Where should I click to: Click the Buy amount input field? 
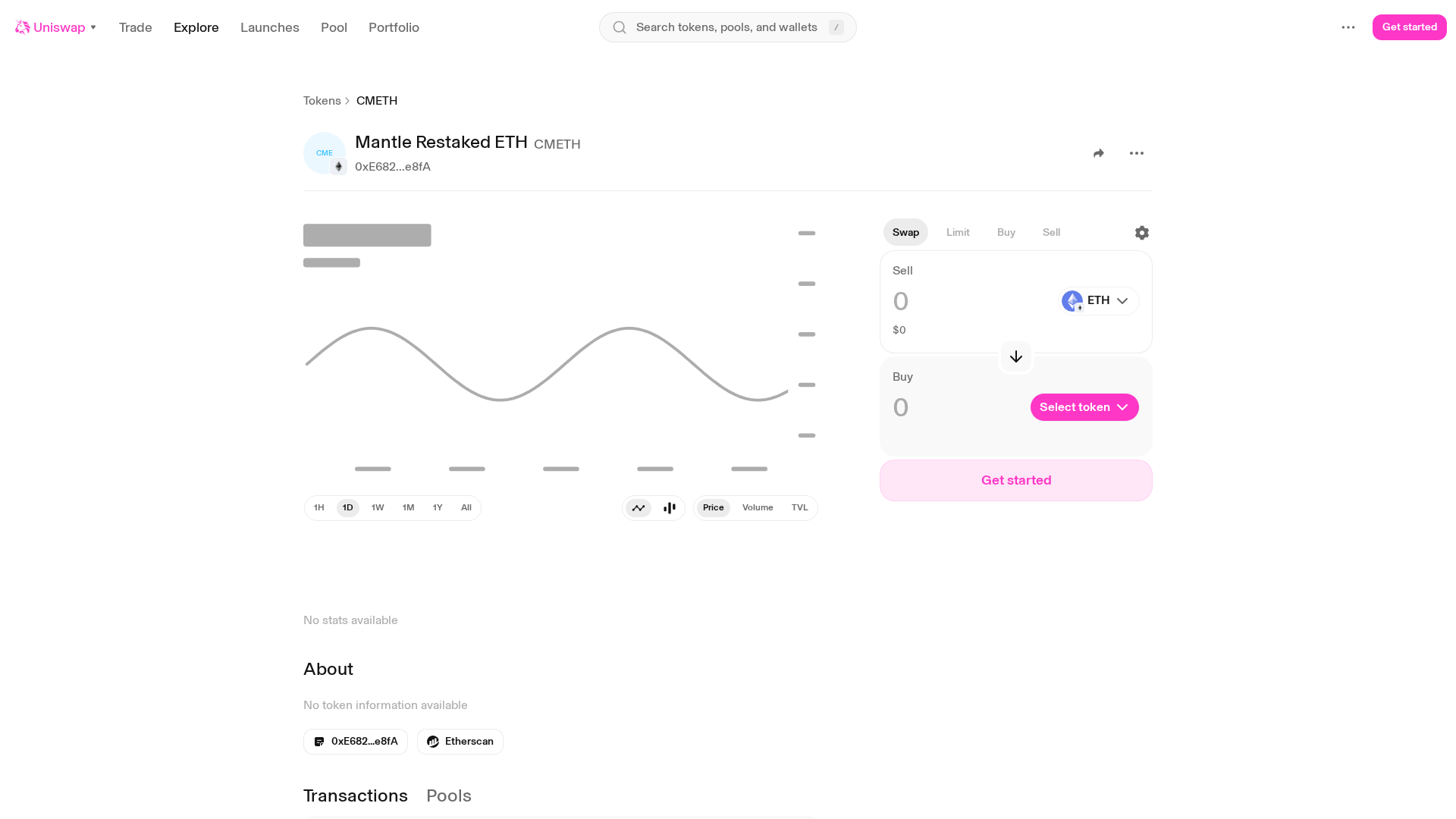[x=957, y=408]
